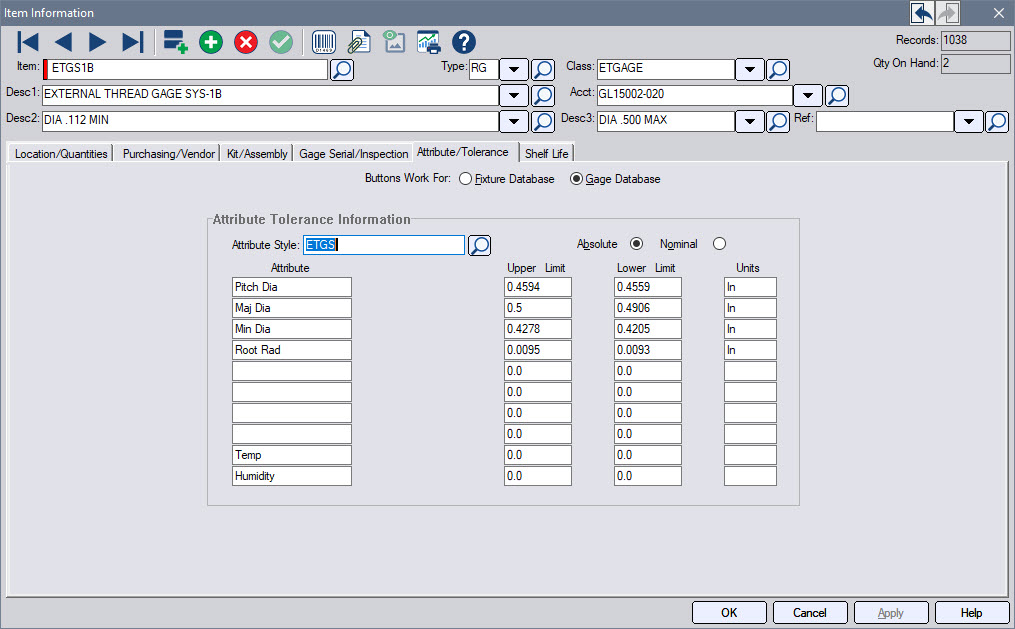The height and width of the screenshot is (629, 1015).
Task: Open the Purchasing/Vendor tab
Action: point(168,153)
